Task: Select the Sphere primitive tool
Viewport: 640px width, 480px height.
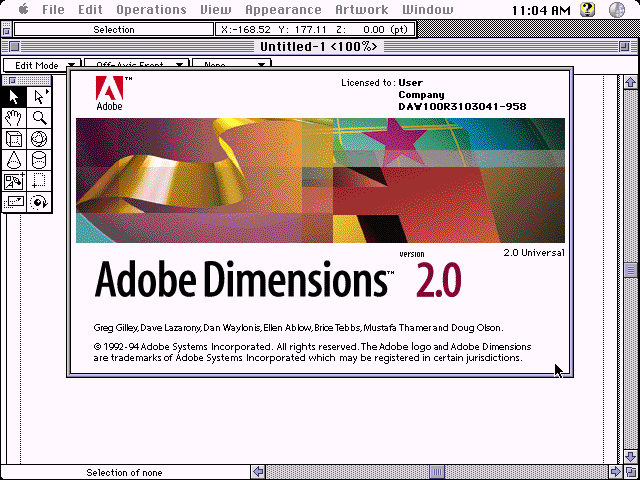Action: (39, 139)
